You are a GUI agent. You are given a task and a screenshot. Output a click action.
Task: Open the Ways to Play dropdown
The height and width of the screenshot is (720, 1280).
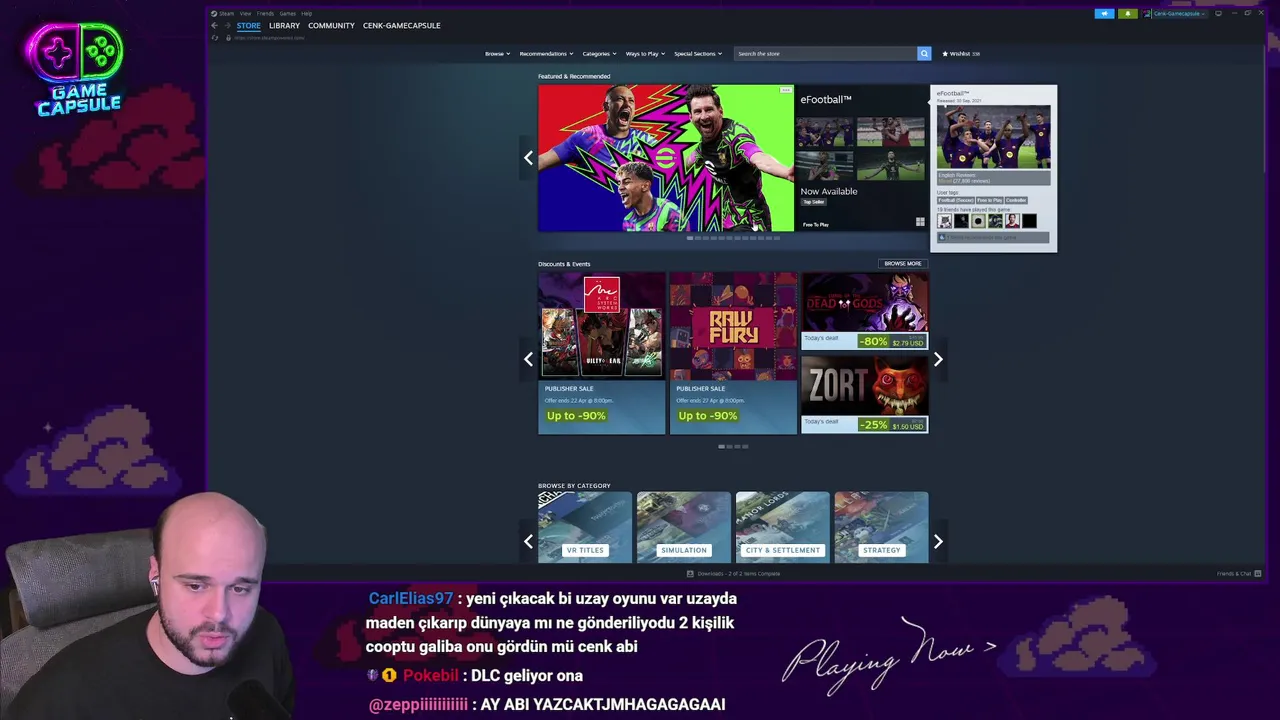click(x=645, y=53)
